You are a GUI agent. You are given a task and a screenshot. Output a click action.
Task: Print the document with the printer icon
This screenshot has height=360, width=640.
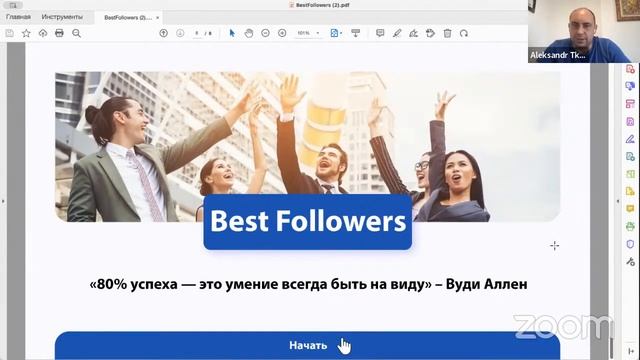coord(59,33)
